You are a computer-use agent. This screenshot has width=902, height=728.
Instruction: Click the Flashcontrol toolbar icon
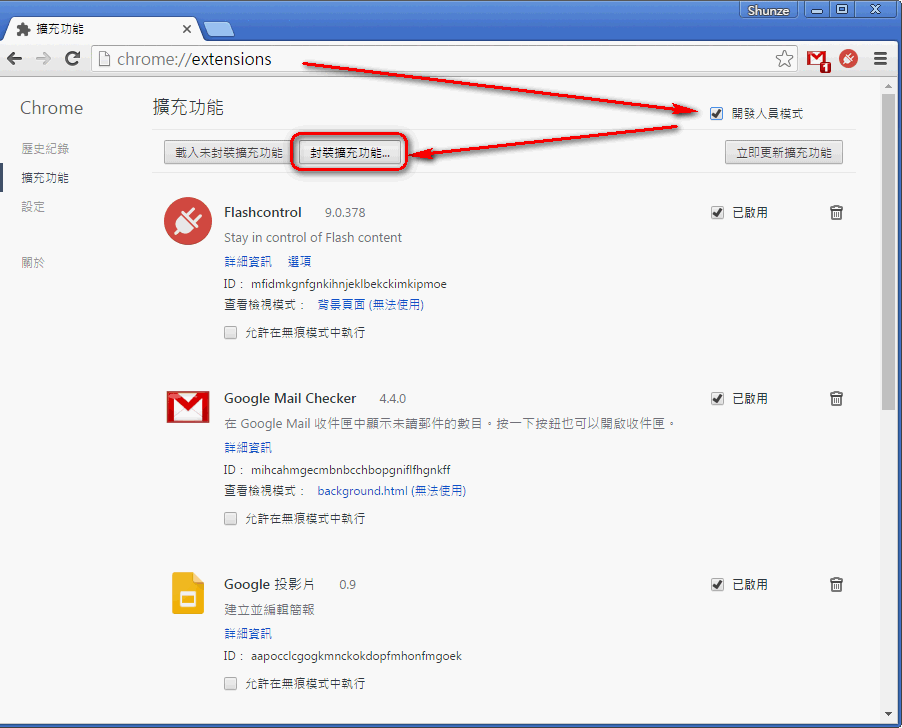849,59
